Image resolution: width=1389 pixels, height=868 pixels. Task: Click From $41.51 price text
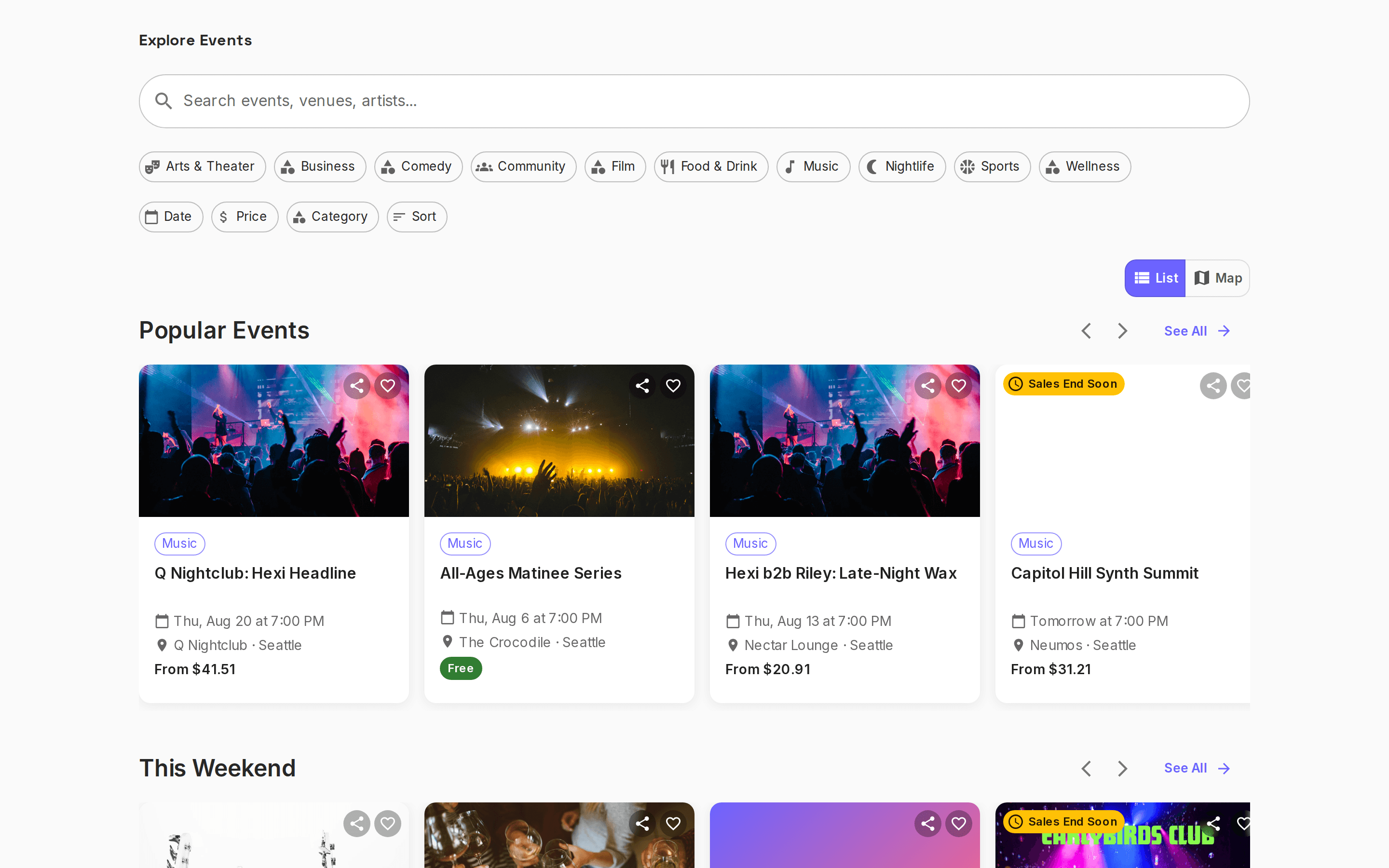[194, 669]
